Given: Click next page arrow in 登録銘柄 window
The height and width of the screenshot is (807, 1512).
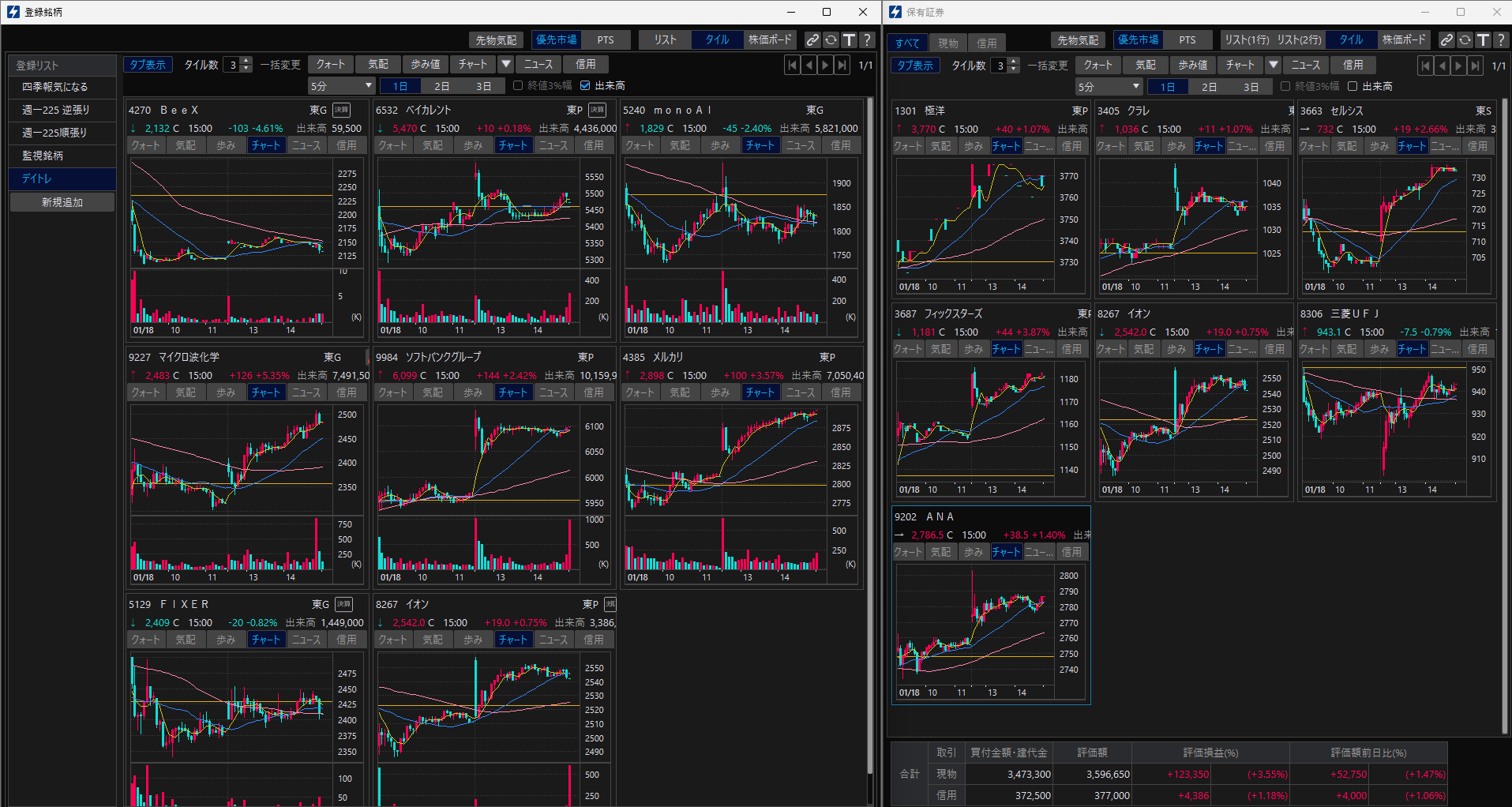Looking at the screenshot, I should pos(825,65).
